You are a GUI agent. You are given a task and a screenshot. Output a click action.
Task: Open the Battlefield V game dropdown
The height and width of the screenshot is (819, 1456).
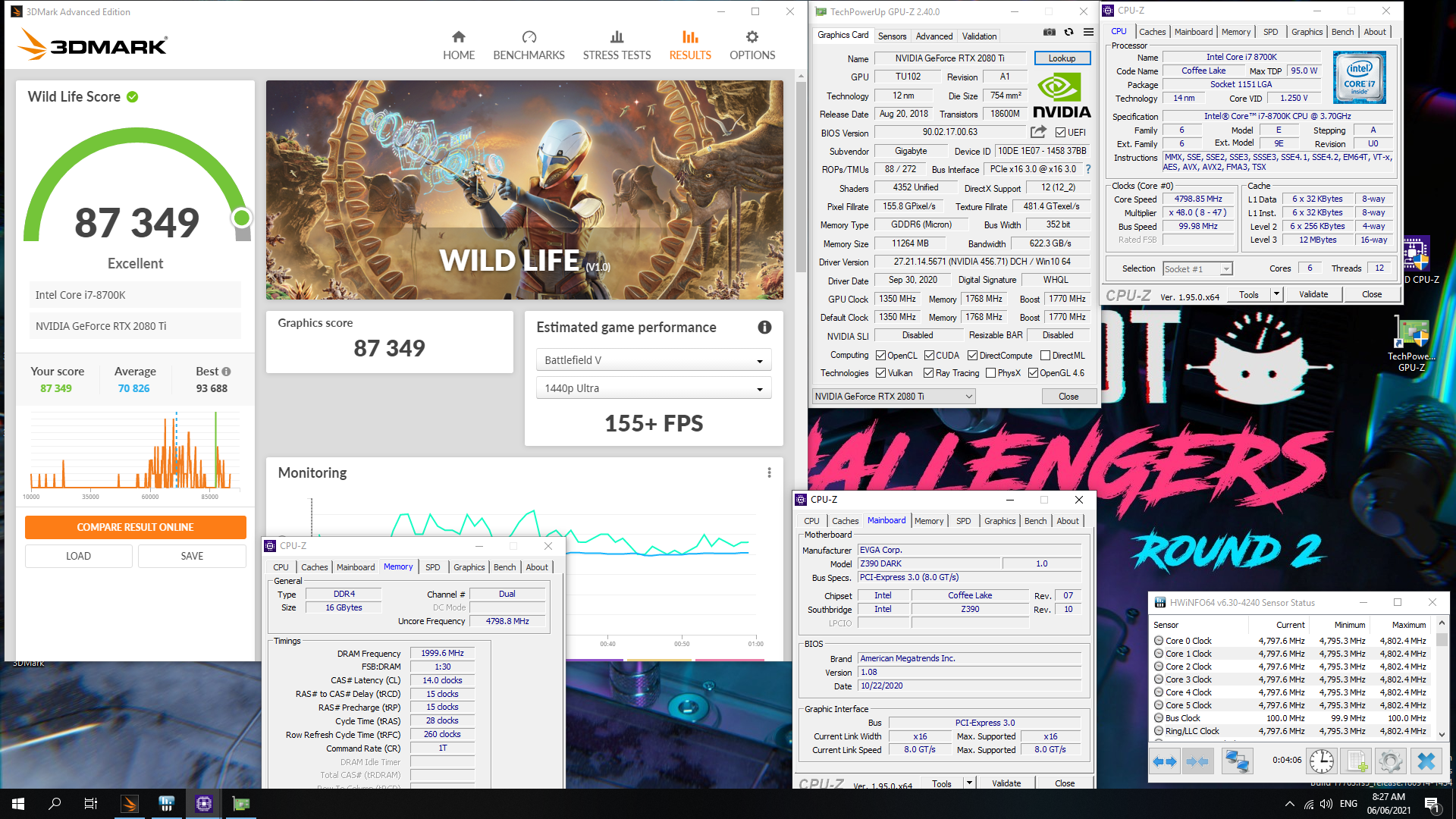click(654, 359)
